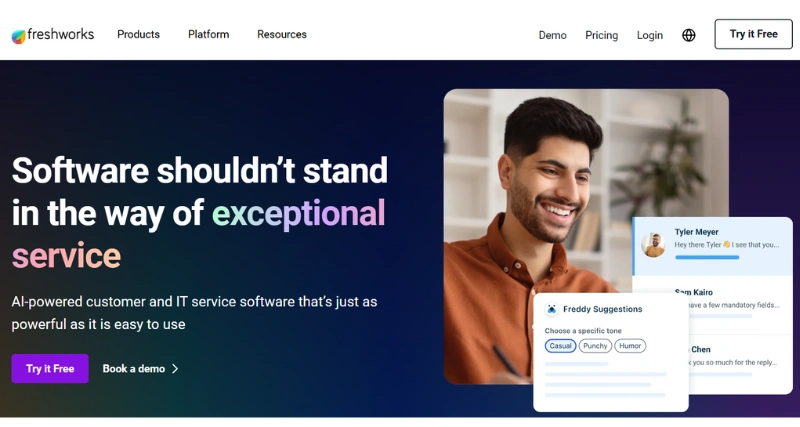Expand the Products menu
This screenshot has height=427, width=800.
(138, 34)
